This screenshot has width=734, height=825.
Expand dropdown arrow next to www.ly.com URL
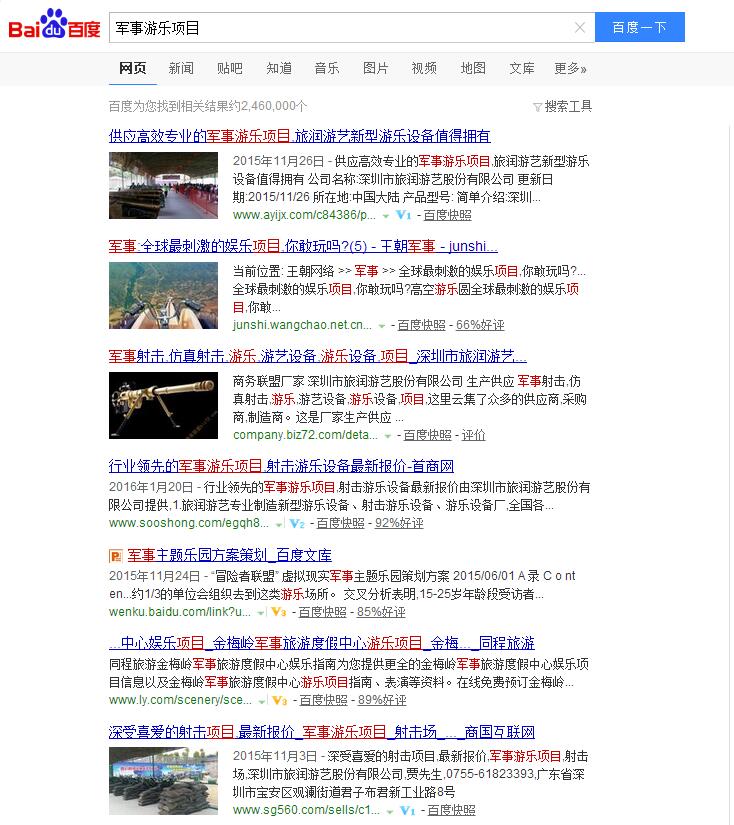pyautogui.click(x=262, y=701)
